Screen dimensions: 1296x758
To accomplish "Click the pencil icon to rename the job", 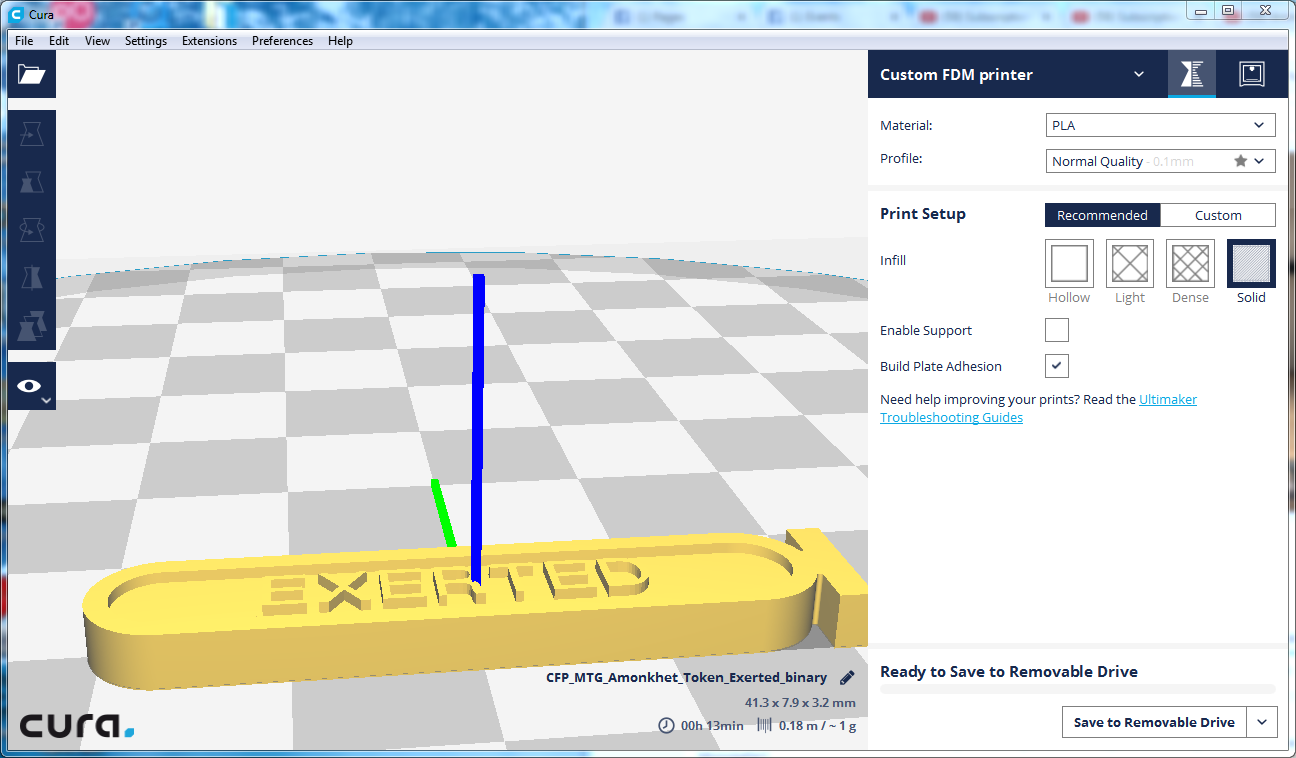I will tap(848, 677).
